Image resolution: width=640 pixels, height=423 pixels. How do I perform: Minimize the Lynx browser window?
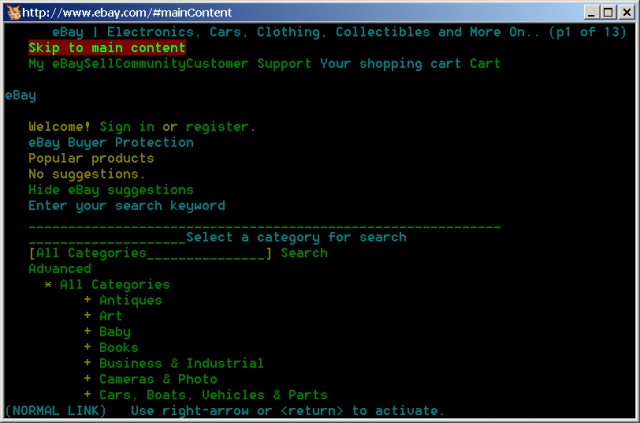pyautogui.click(x=591, y=13)
